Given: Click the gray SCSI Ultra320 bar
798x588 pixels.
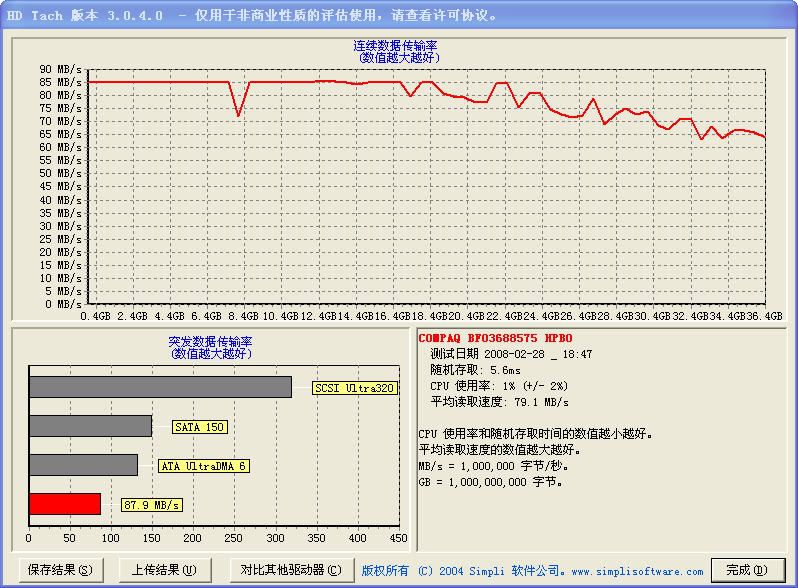Looking at the screenshot, I should point(160,387).
